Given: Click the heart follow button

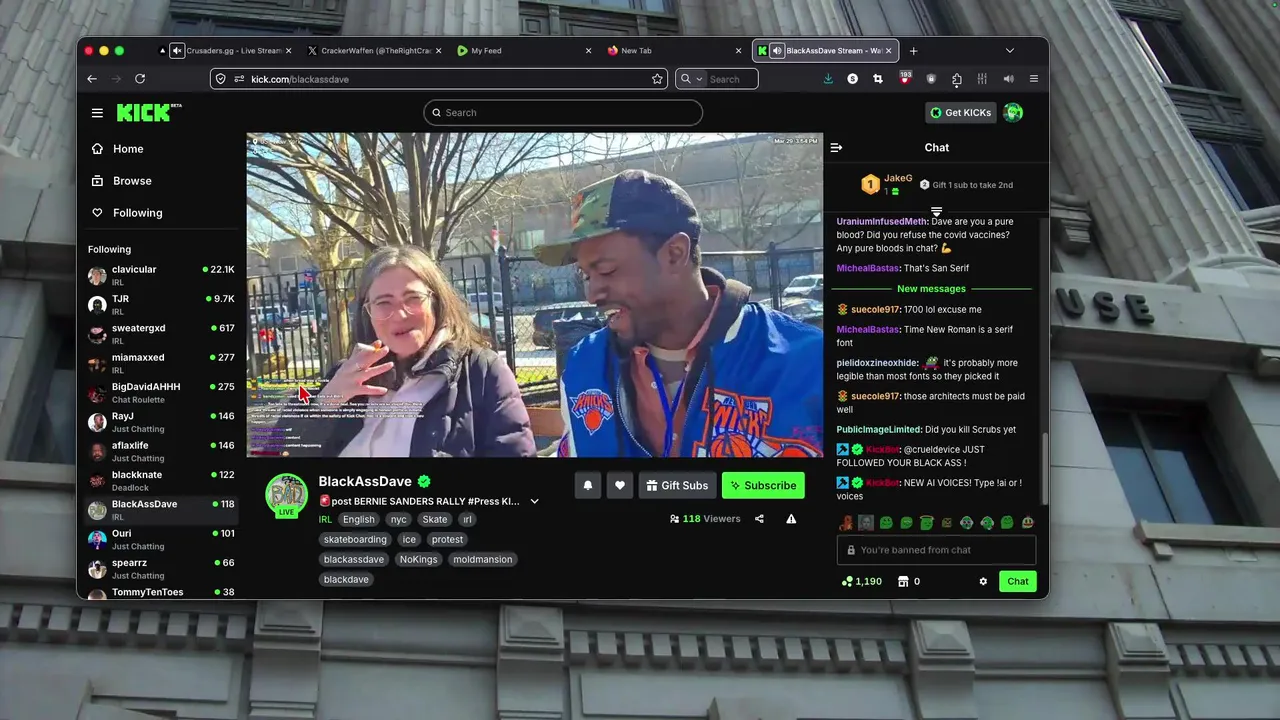Looking at the screenshot, I should click(x=620, y=485).
